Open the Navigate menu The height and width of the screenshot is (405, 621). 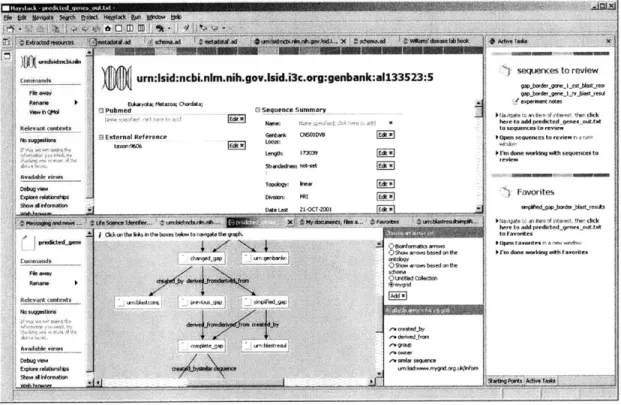click(42, 17)
